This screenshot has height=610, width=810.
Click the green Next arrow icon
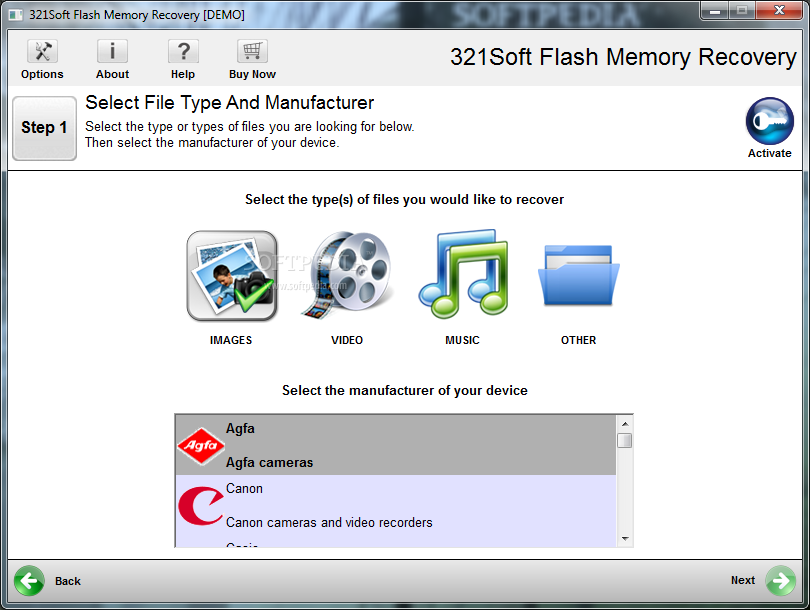pos(781,581)
